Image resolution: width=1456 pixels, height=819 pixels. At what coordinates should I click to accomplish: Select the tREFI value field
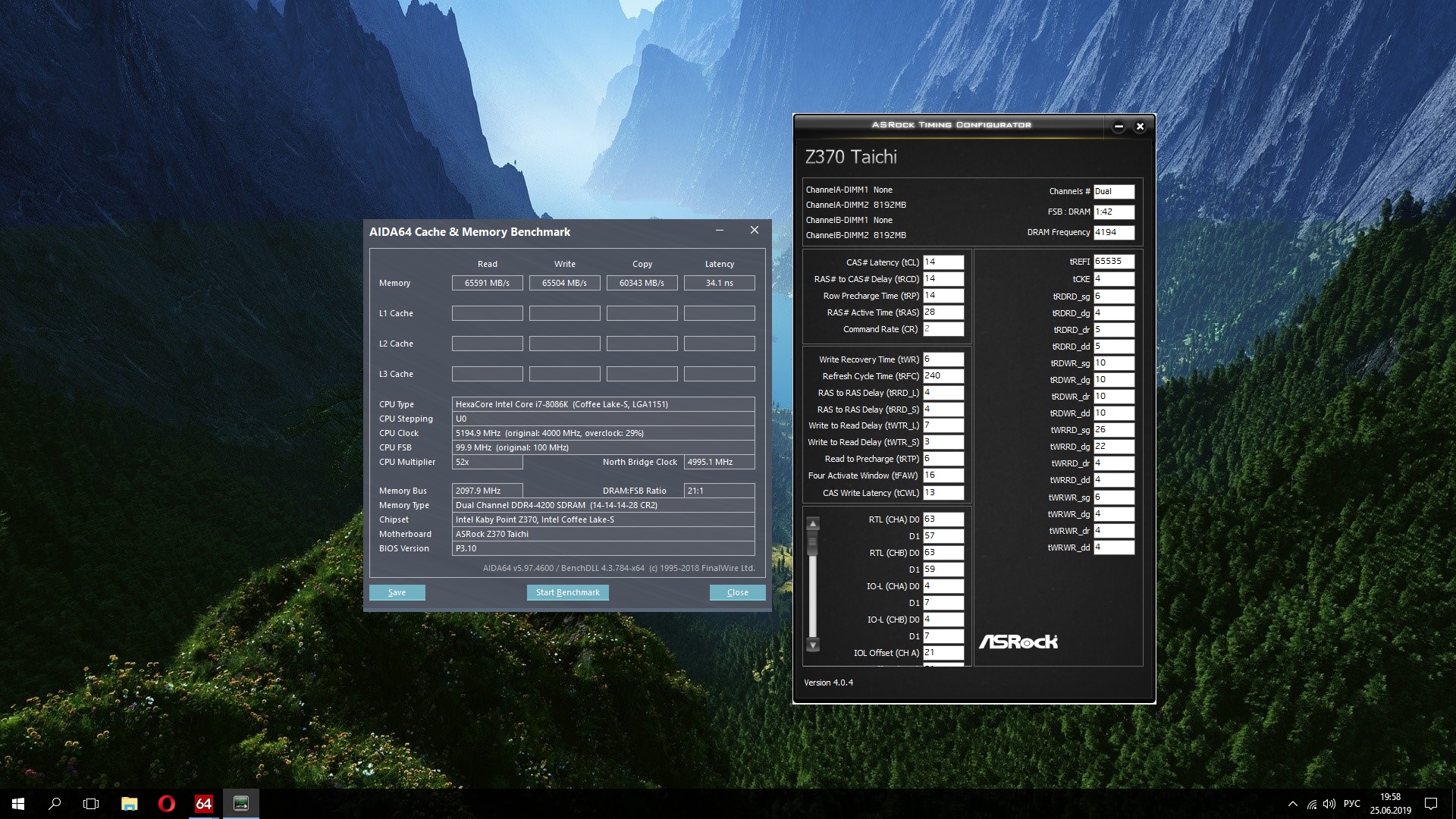pos(1113,262)
